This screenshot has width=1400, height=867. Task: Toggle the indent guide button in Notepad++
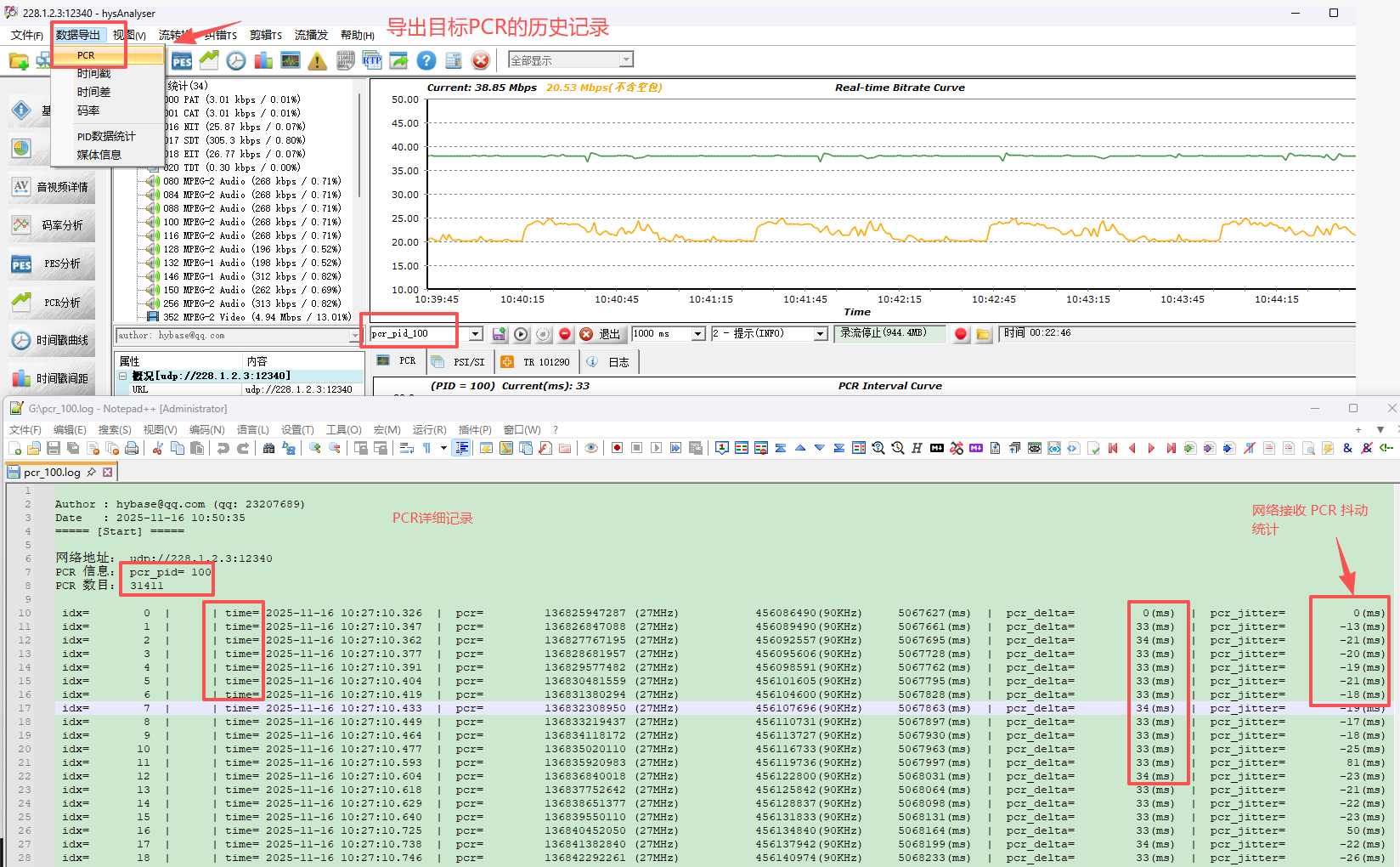(461, 448)
